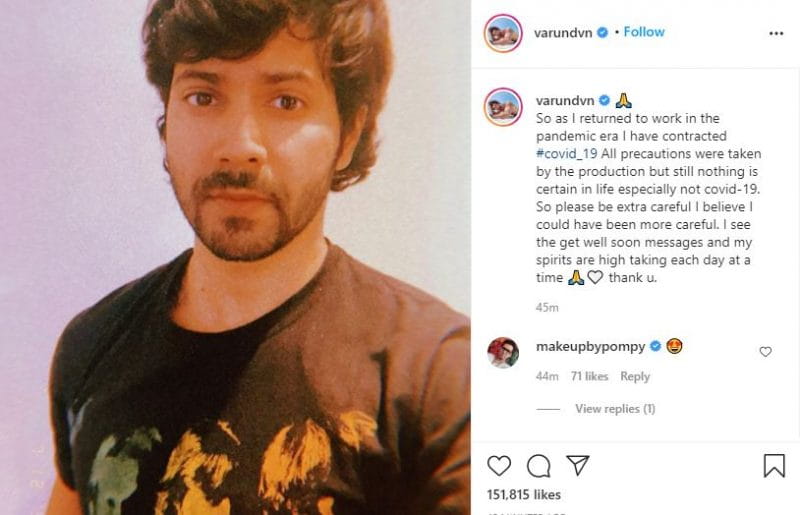Like makeupbypompy's comment with the small heart
The image size is (800, 515).
(x=765, y=351)
